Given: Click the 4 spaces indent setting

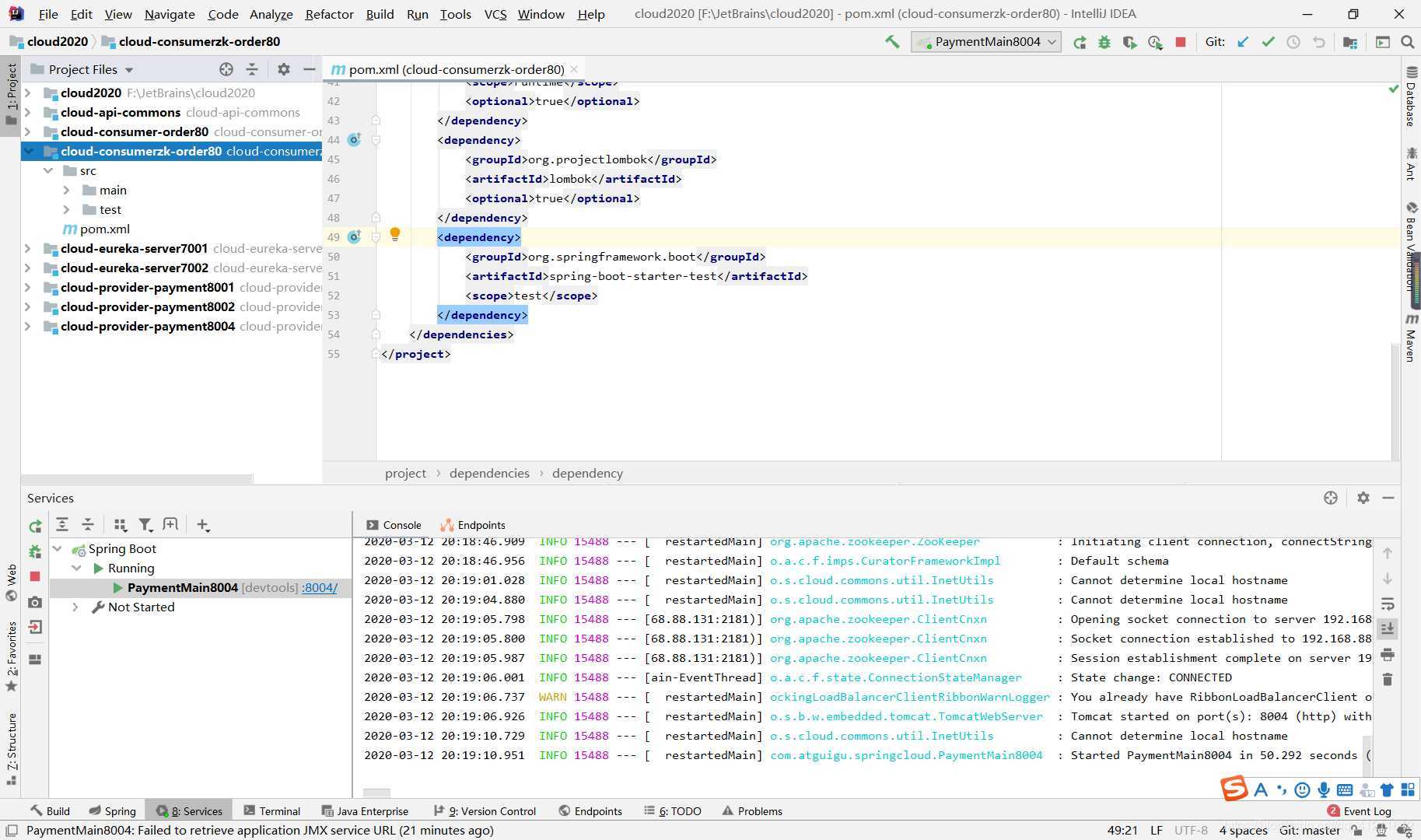Looking at the screenshot, I should point(1243,830).
